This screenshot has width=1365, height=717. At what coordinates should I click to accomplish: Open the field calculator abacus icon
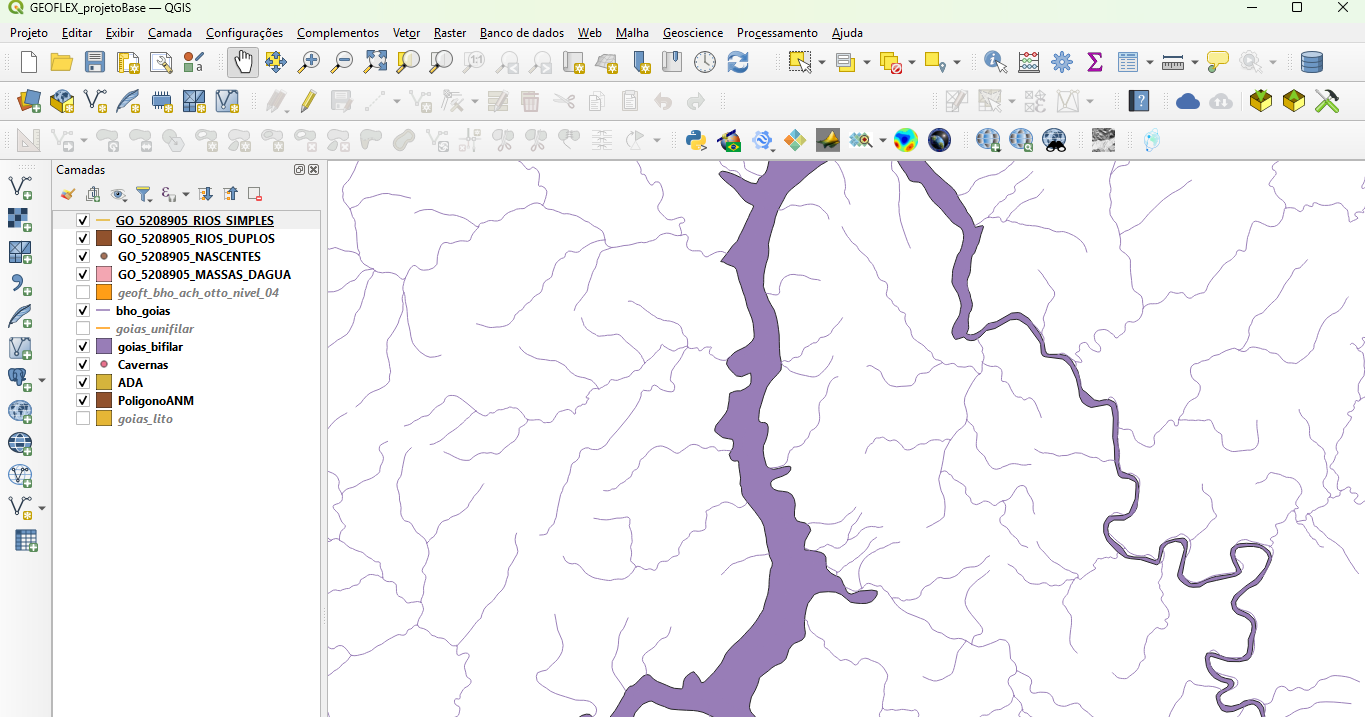tap(1029, 62)
